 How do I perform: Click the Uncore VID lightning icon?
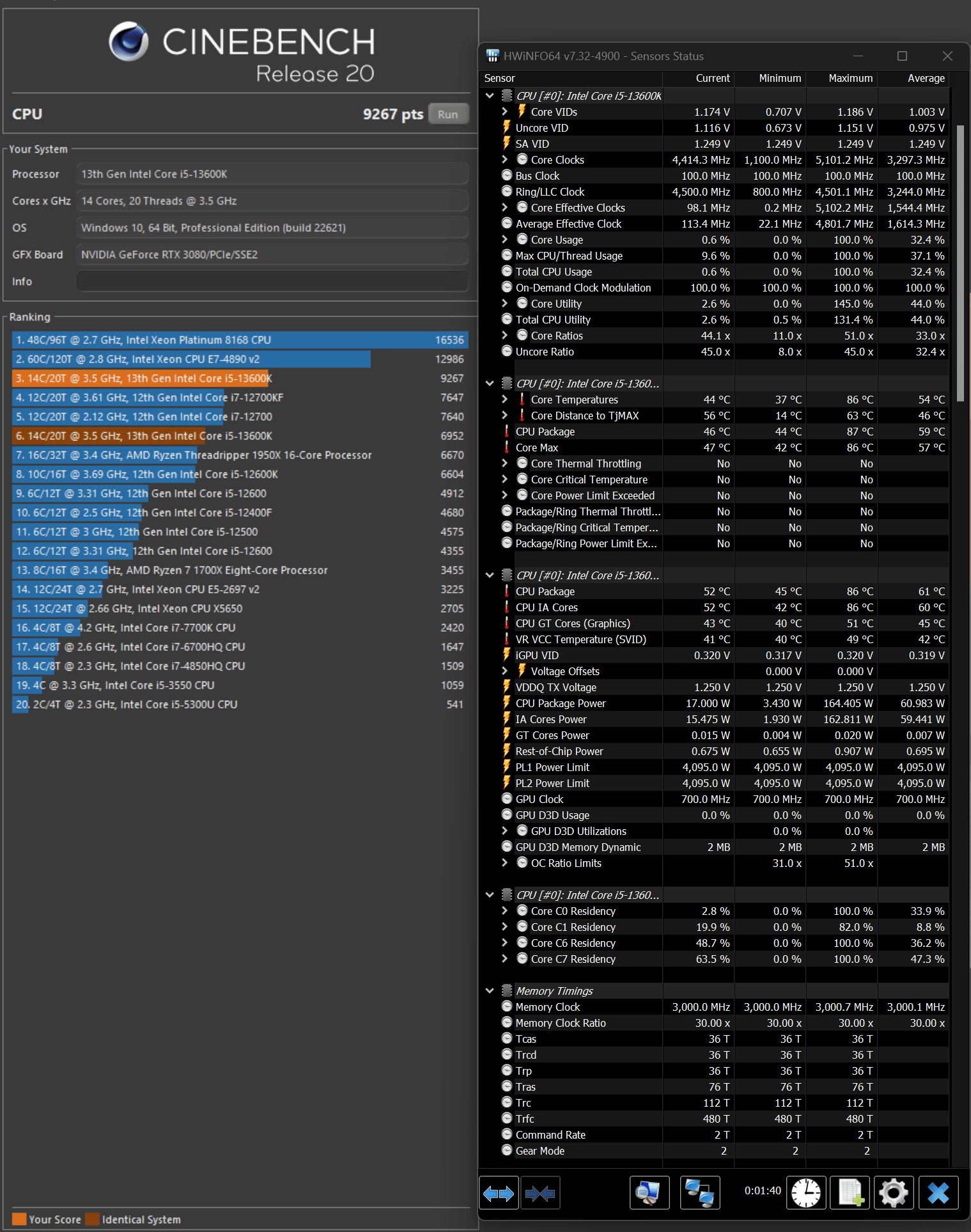pyautogui.click(x=507, y=128)
